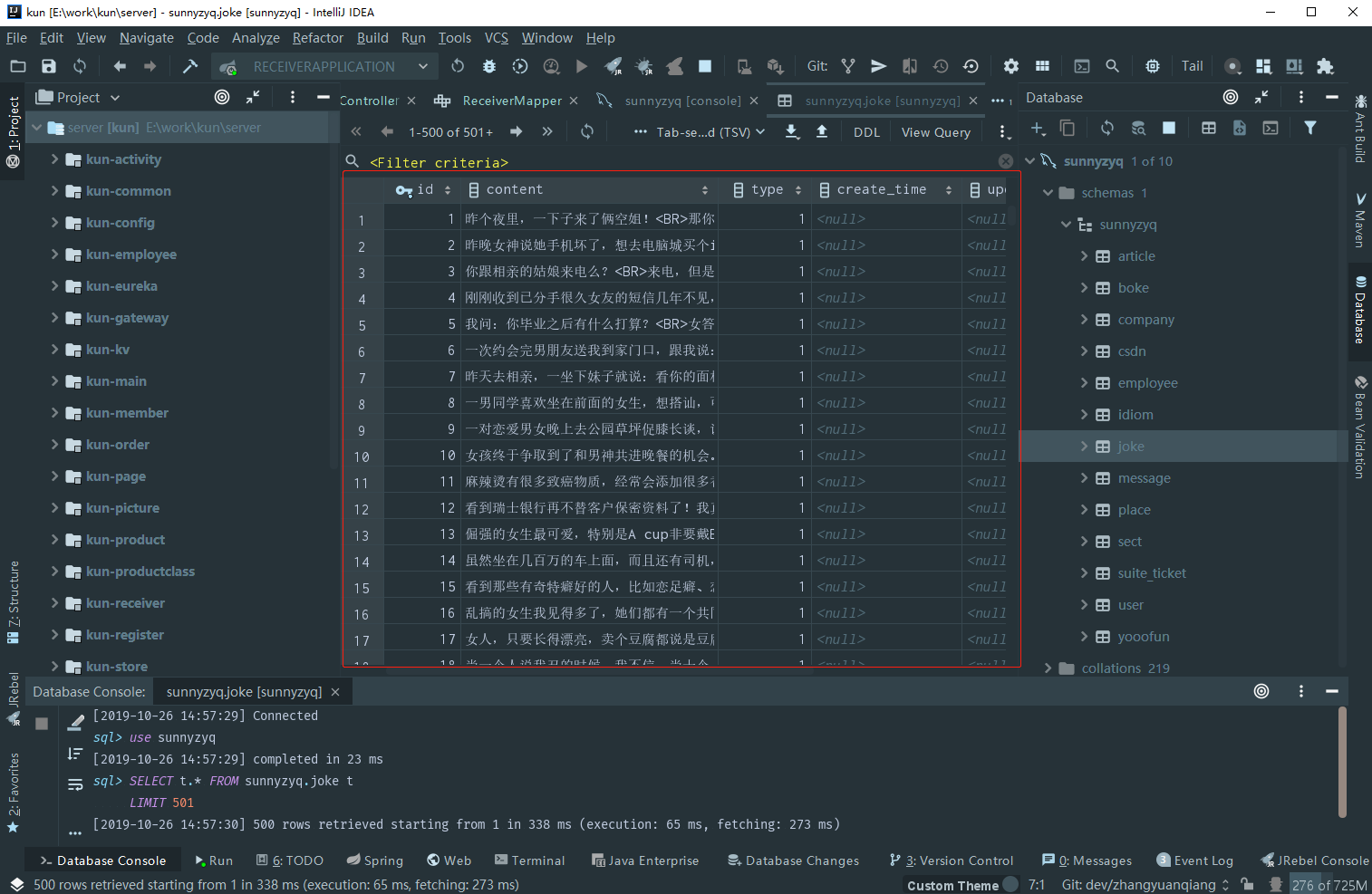The height and width of the screenshot is (894, 1372).
Task: Click the Search Everywhere magnifier icon
Action: 1112,66
